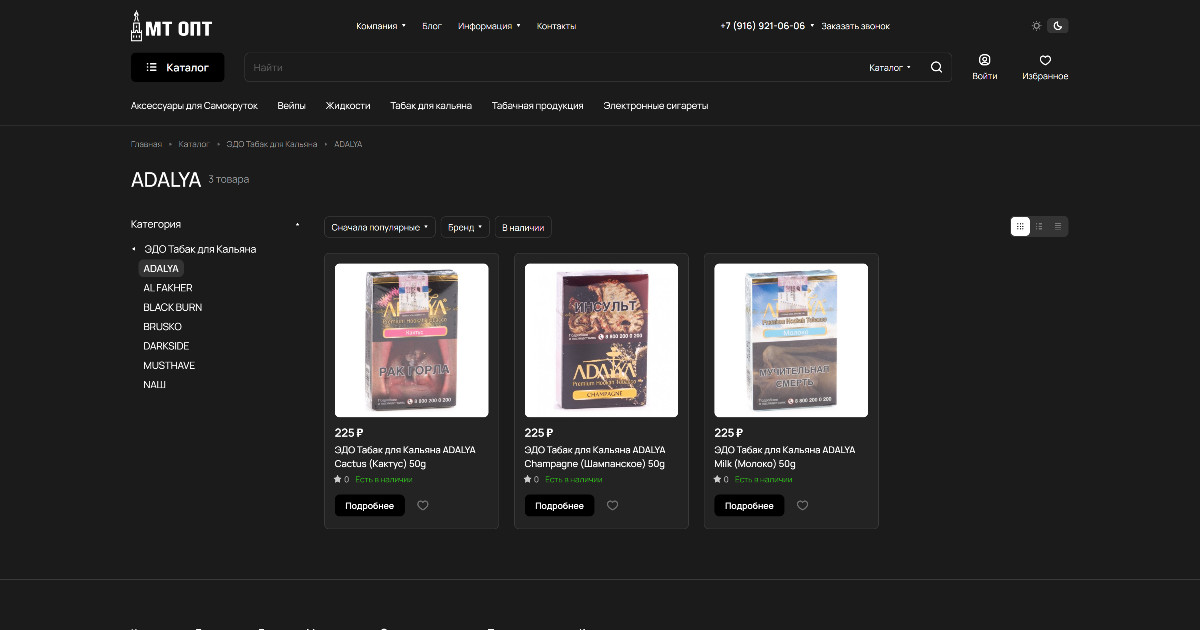This screenshot has width=1200, height=630.
Task: Click Подробнее for Milk tobacco
Action: click(749, 506)
